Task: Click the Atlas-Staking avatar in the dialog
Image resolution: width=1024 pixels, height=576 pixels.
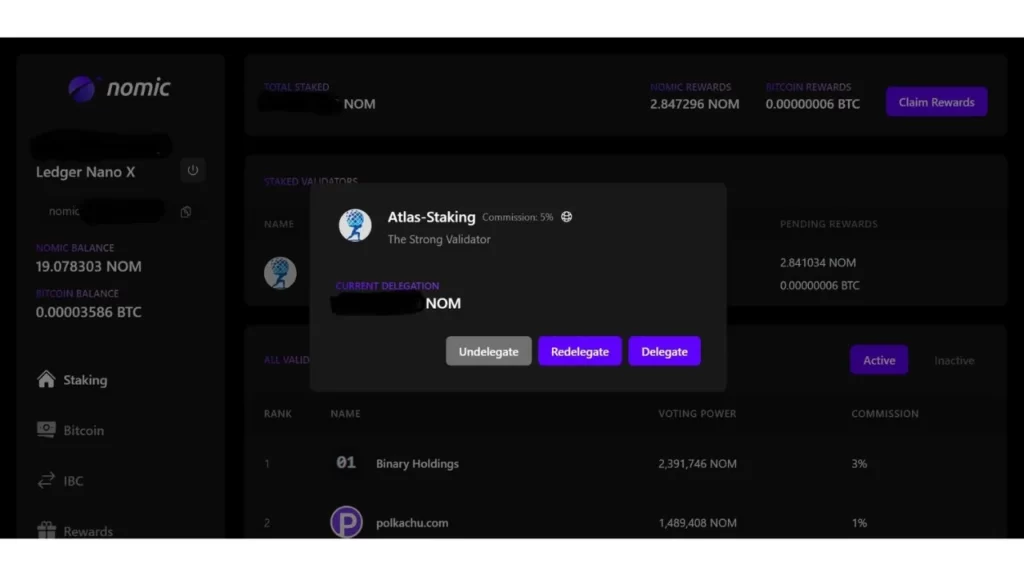Action: point(355,225)
